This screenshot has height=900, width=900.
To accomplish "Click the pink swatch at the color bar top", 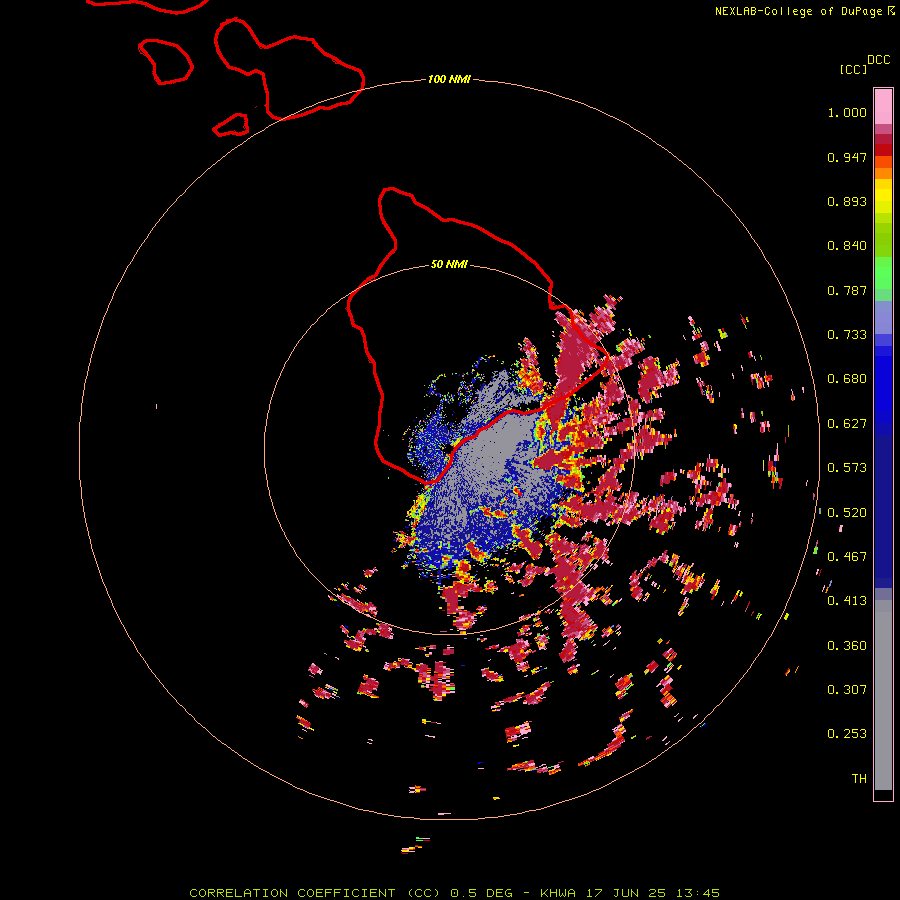I will tap(883, 107).
